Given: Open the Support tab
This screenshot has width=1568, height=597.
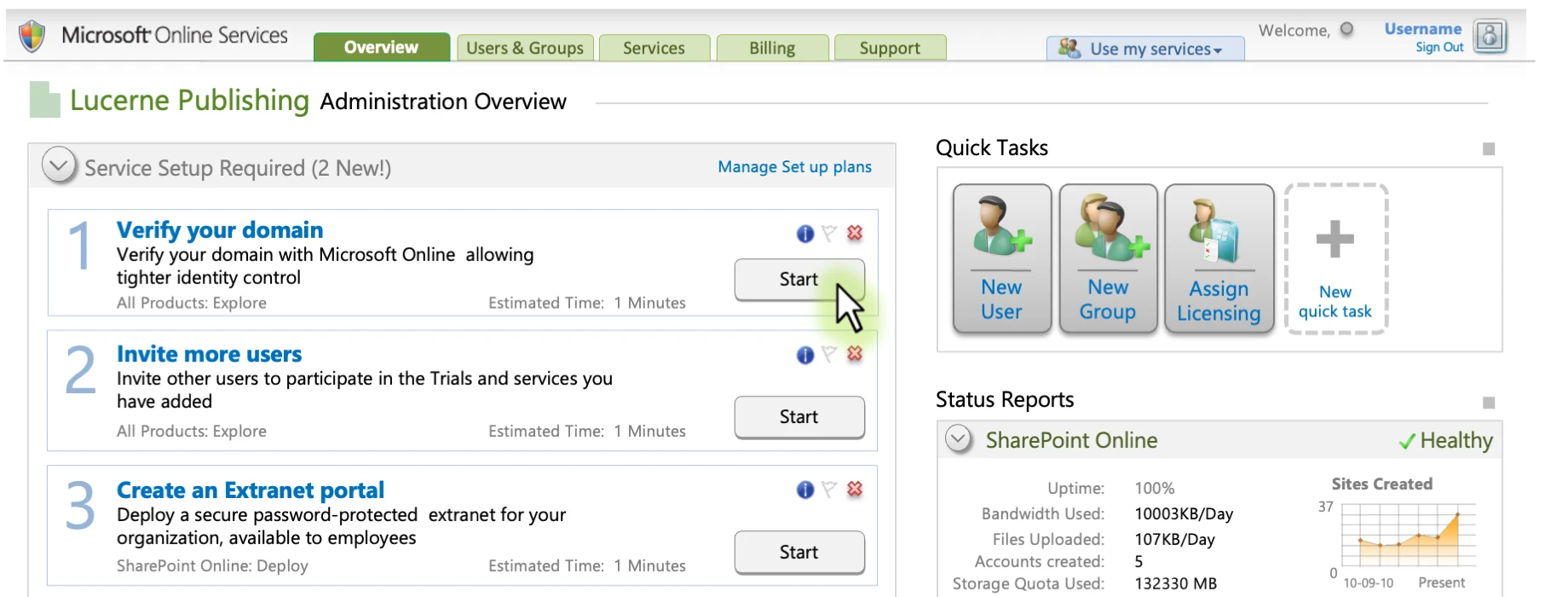Looking at the screenshot, I should (890, 48).
